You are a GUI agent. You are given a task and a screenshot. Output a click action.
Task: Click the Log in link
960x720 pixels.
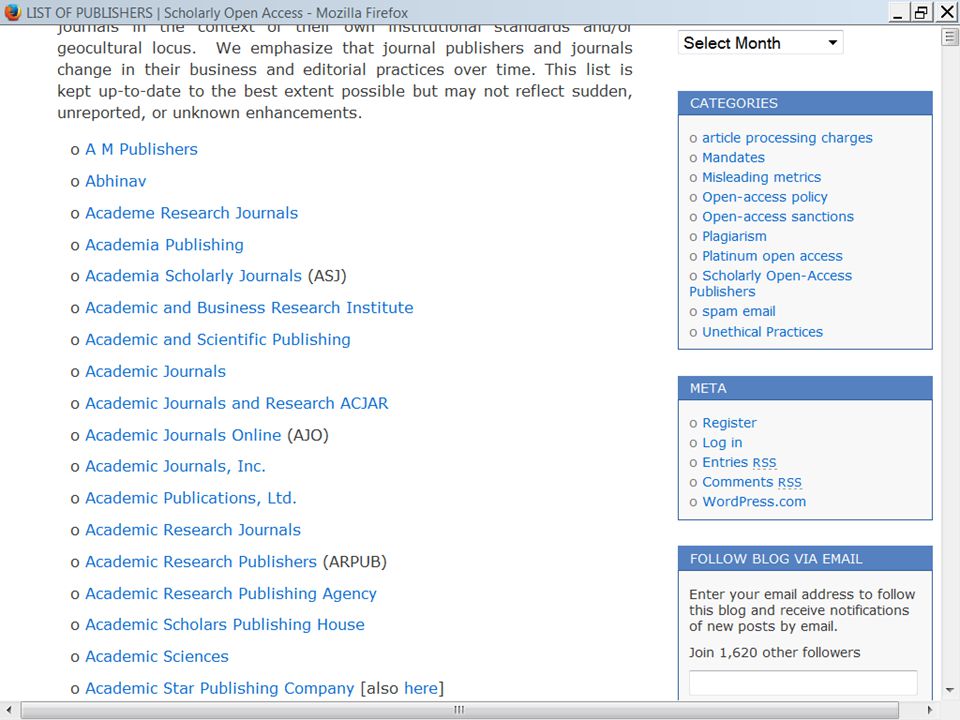[722, 443]
